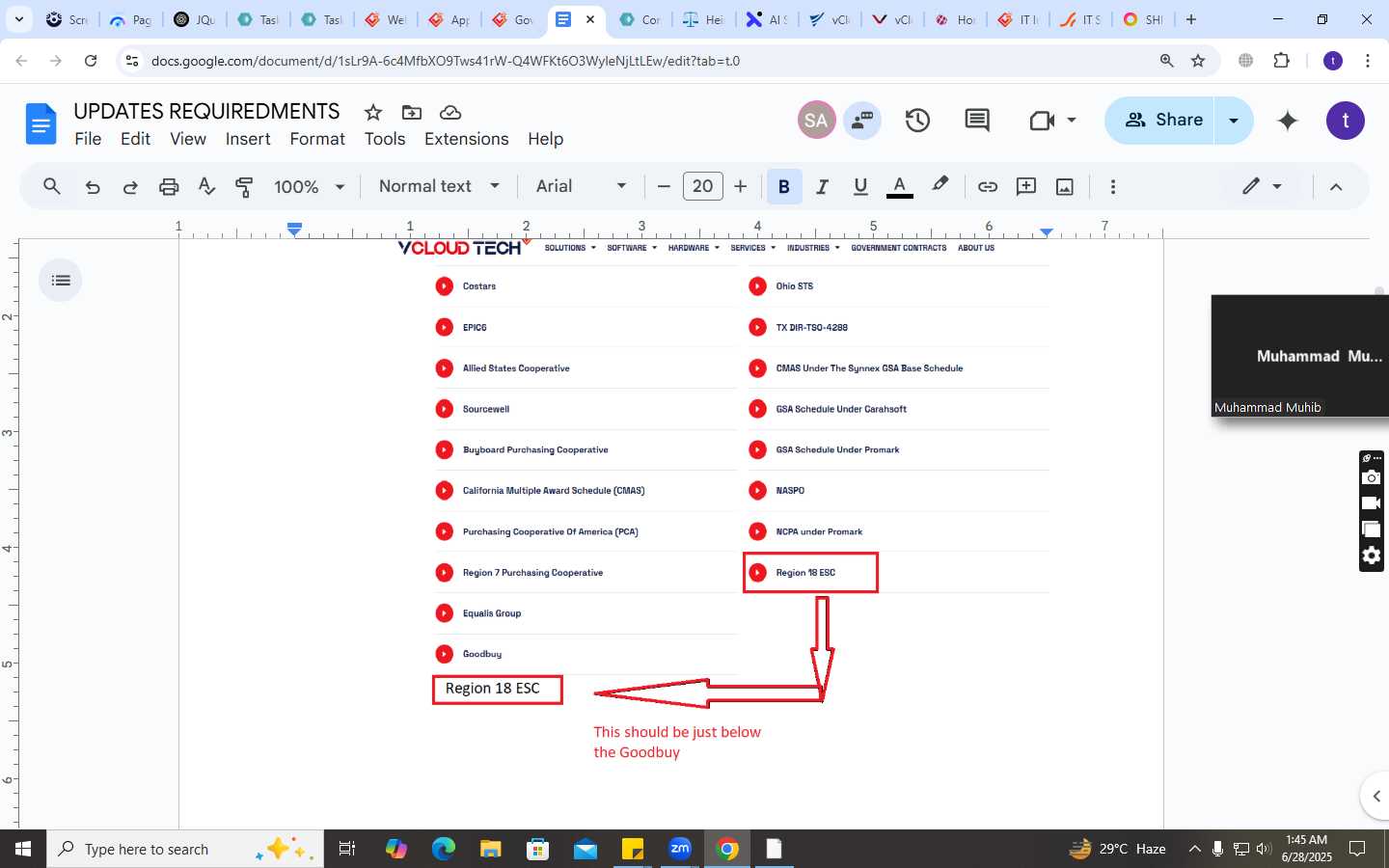Show the document outline
The image size is (1389, 868).
[61, 281]
